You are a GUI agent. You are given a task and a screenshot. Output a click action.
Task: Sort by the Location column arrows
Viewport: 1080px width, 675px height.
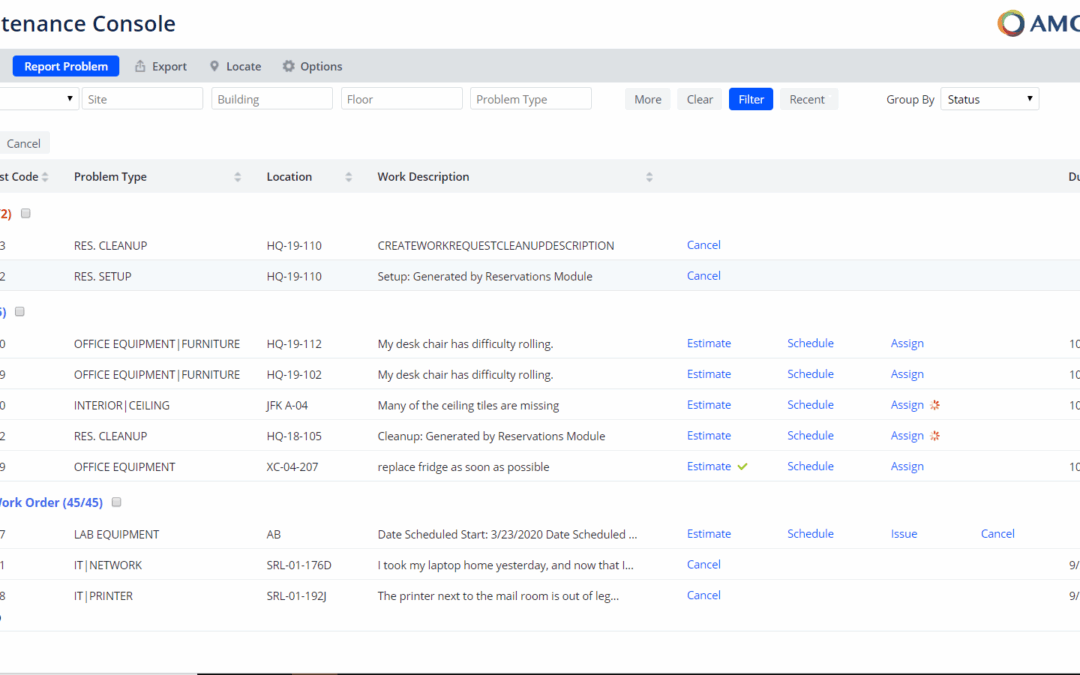coord(349,177)
